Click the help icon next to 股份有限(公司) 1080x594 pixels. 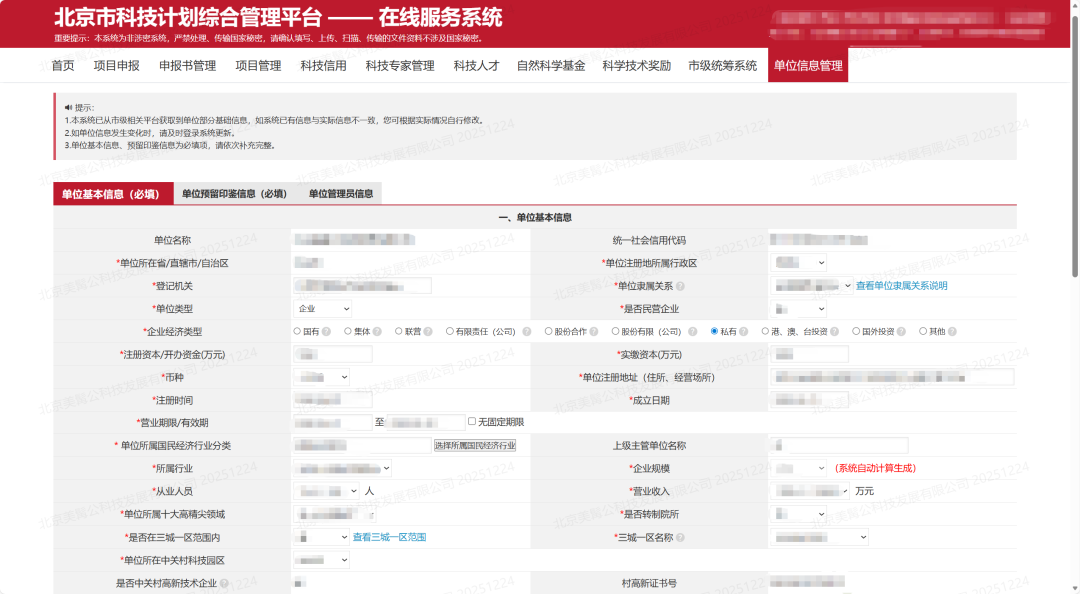point(692,331)
